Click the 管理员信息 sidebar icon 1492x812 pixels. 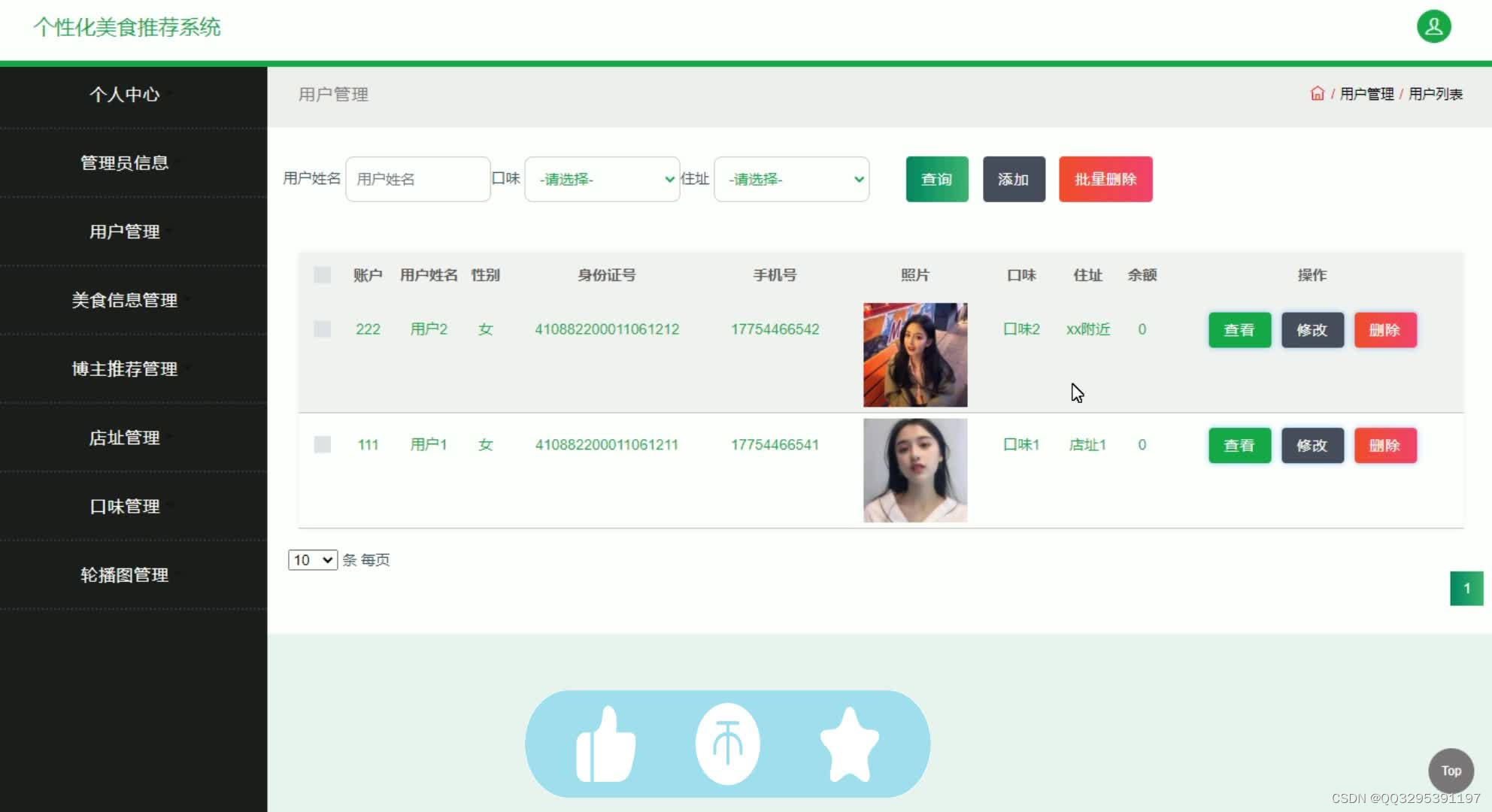[x=124, y=163]
